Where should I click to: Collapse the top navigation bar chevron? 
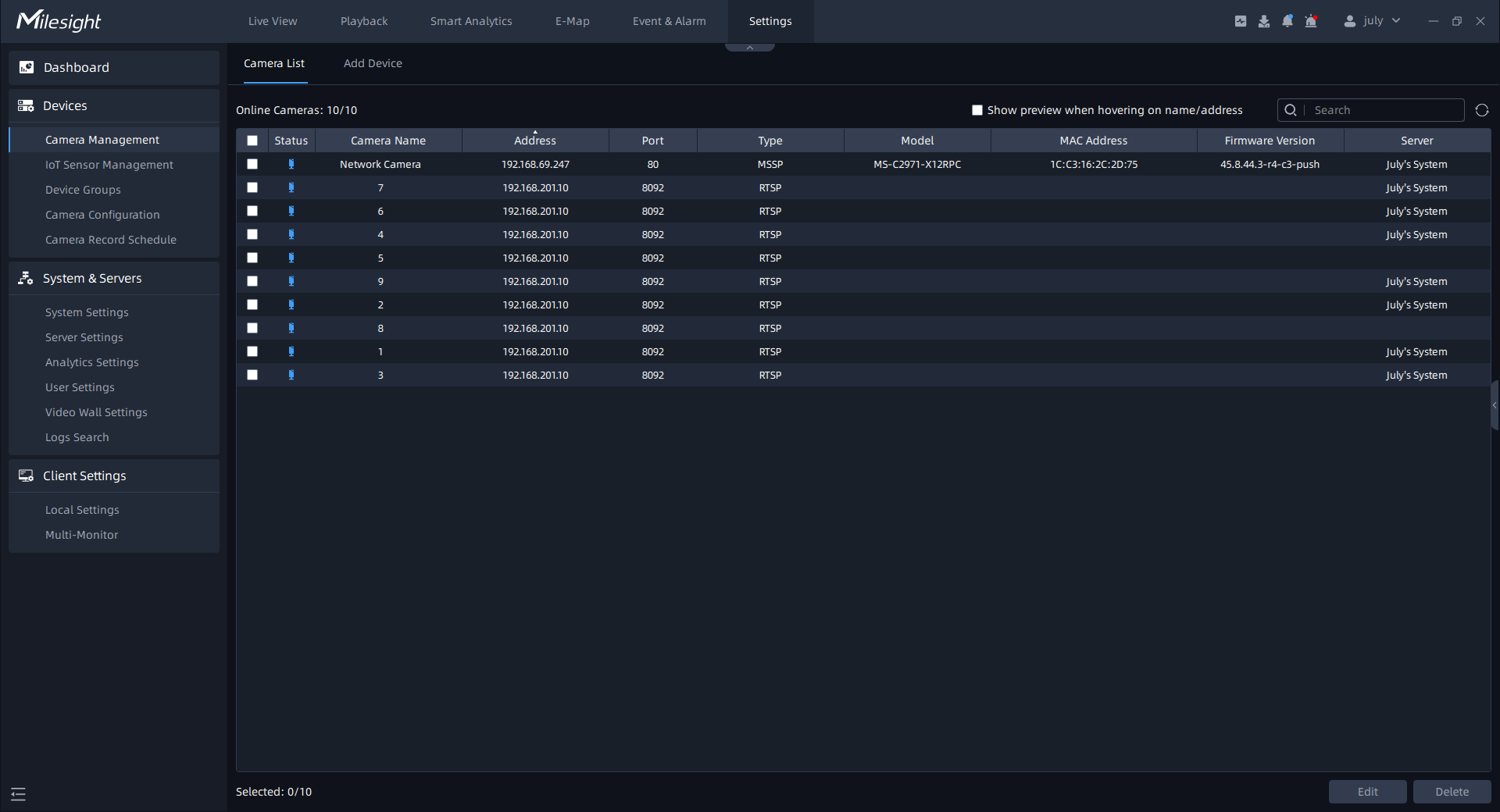[x=749, y=48]
